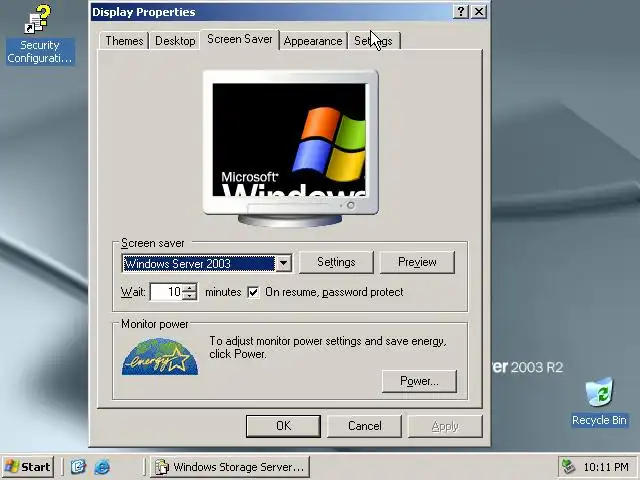Increase the Wait minutes spinner up arrow
Image resolution: width=640 pixels, height=480 pixels.
(189, 288)
